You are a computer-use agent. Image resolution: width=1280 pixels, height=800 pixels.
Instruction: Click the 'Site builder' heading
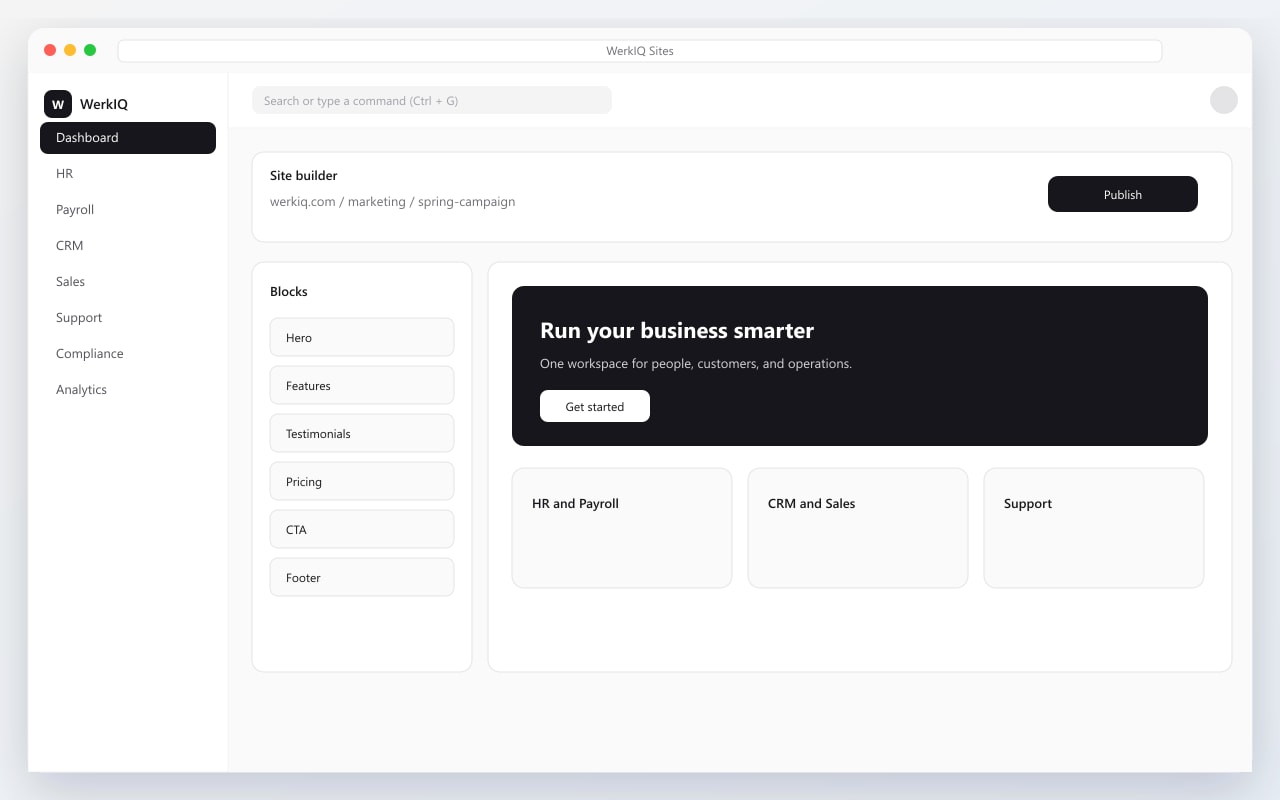[304, 176]
